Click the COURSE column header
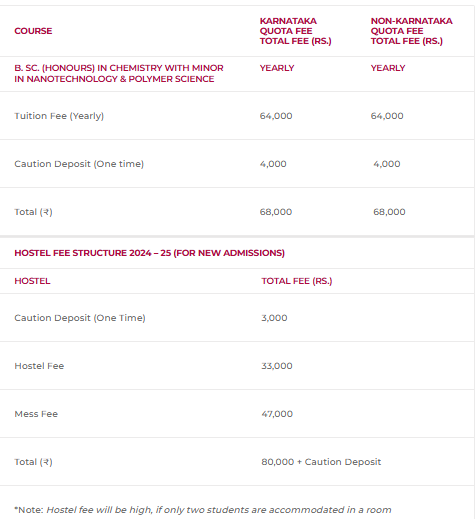This screenshot has width=476, height=519. (33, 31)
